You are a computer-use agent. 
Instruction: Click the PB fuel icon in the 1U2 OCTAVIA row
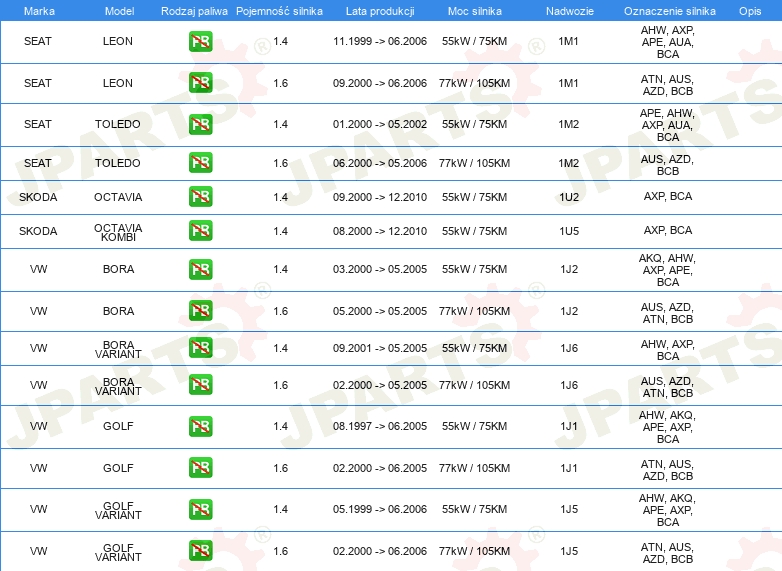pyautogui.click(x=200, y=196)
